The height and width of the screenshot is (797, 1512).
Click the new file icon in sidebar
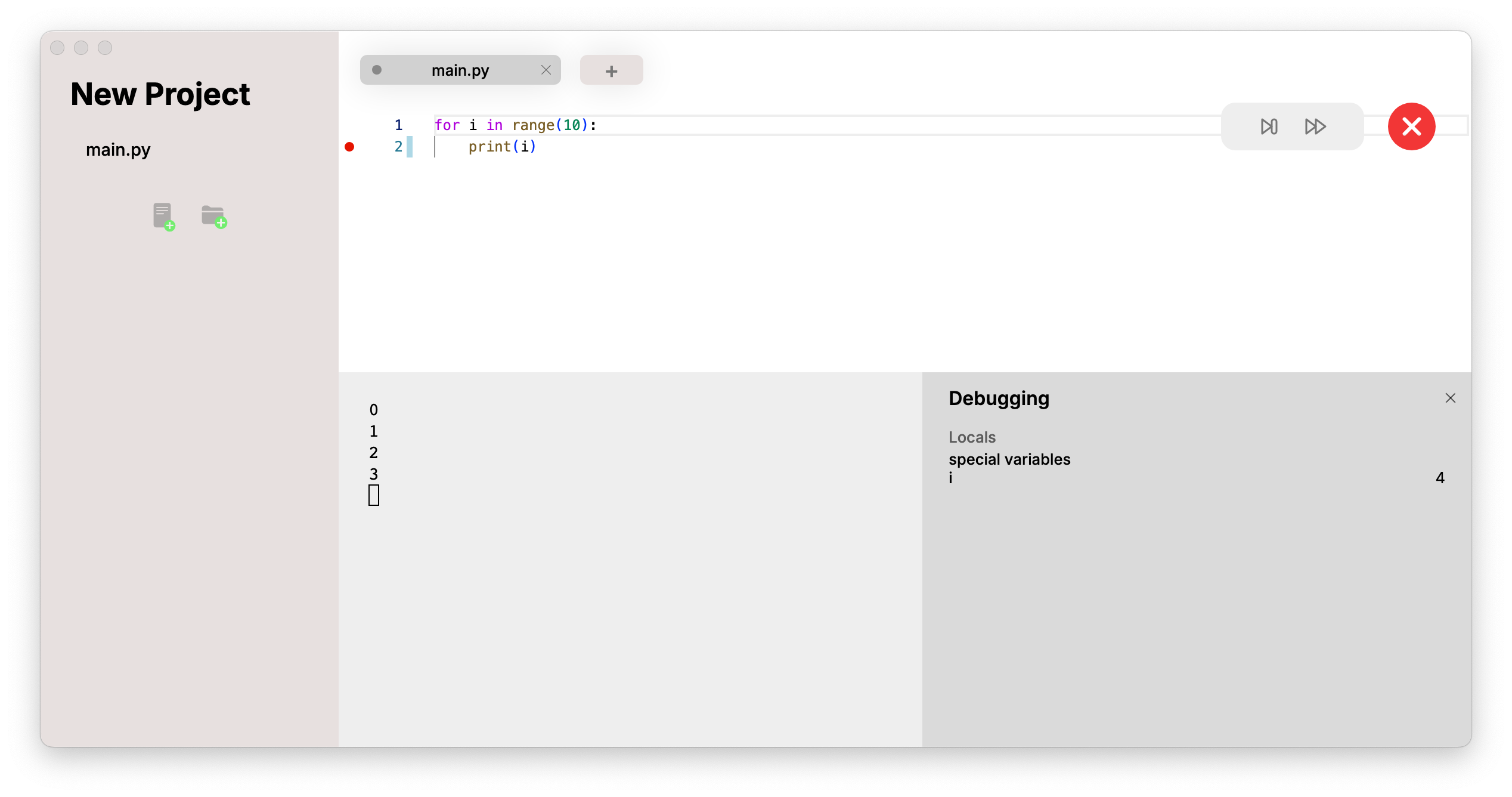[163, 216]
